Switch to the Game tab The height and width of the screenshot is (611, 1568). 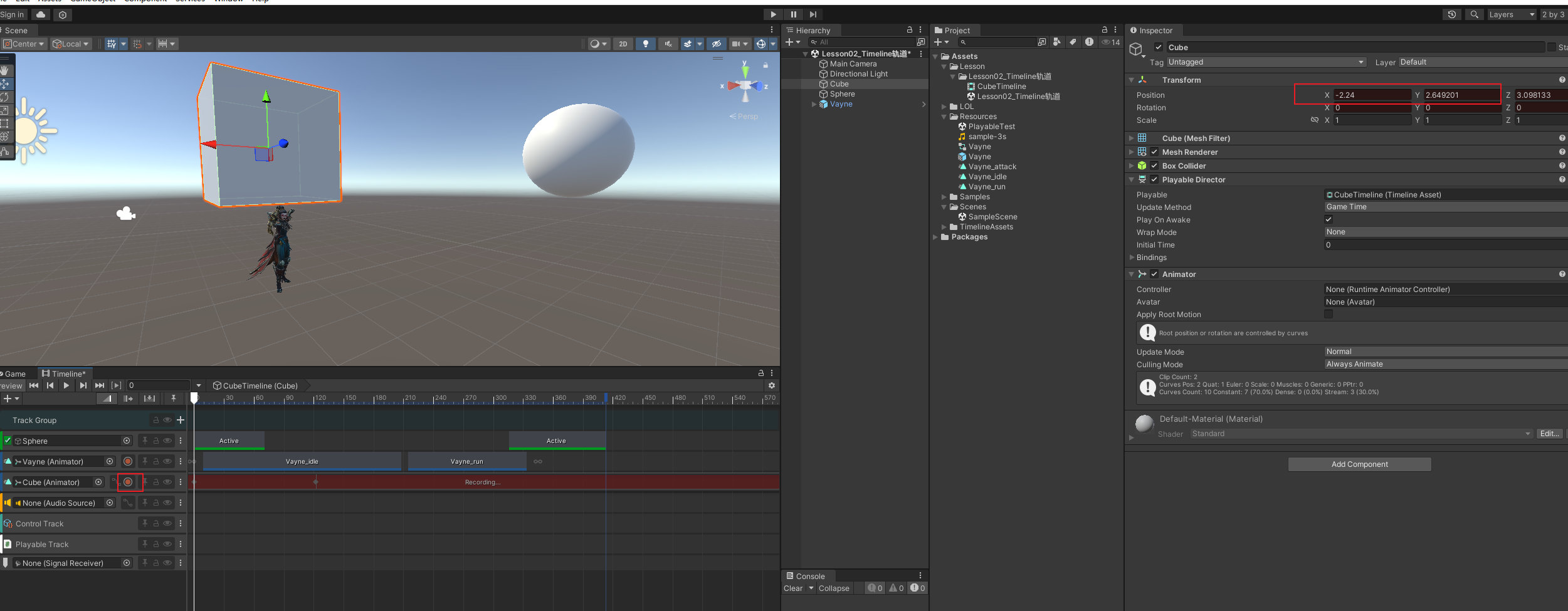(15, 373)
